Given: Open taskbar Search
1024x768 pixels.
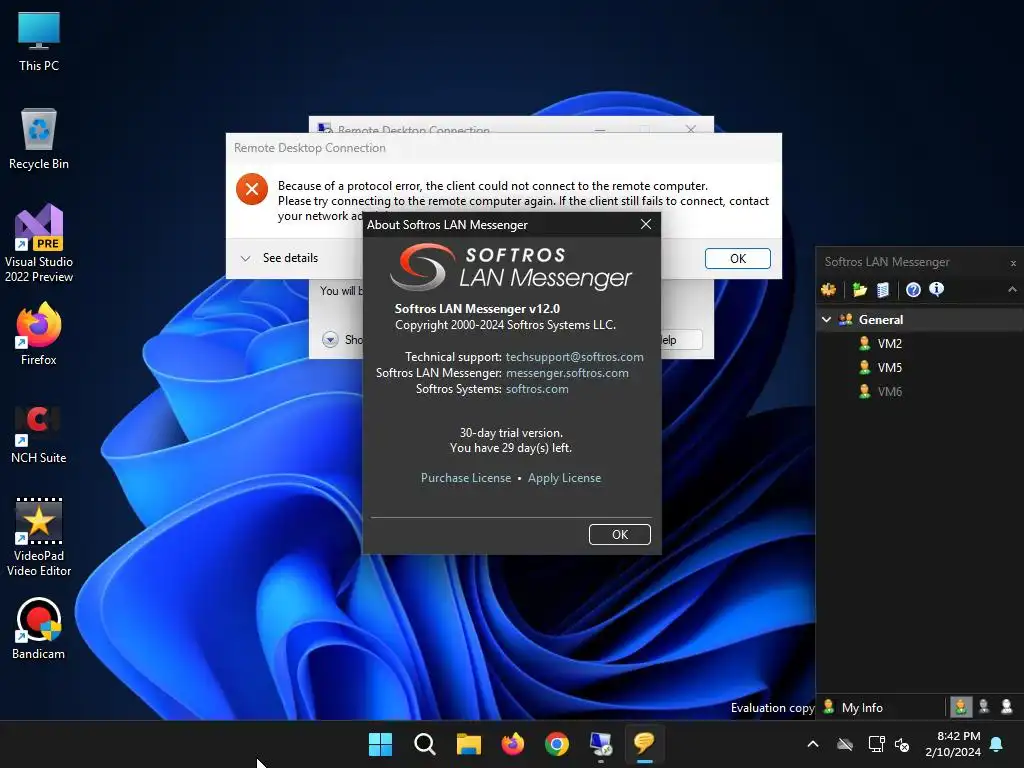Looking at the screenshot, I should (x=424, y=744).
